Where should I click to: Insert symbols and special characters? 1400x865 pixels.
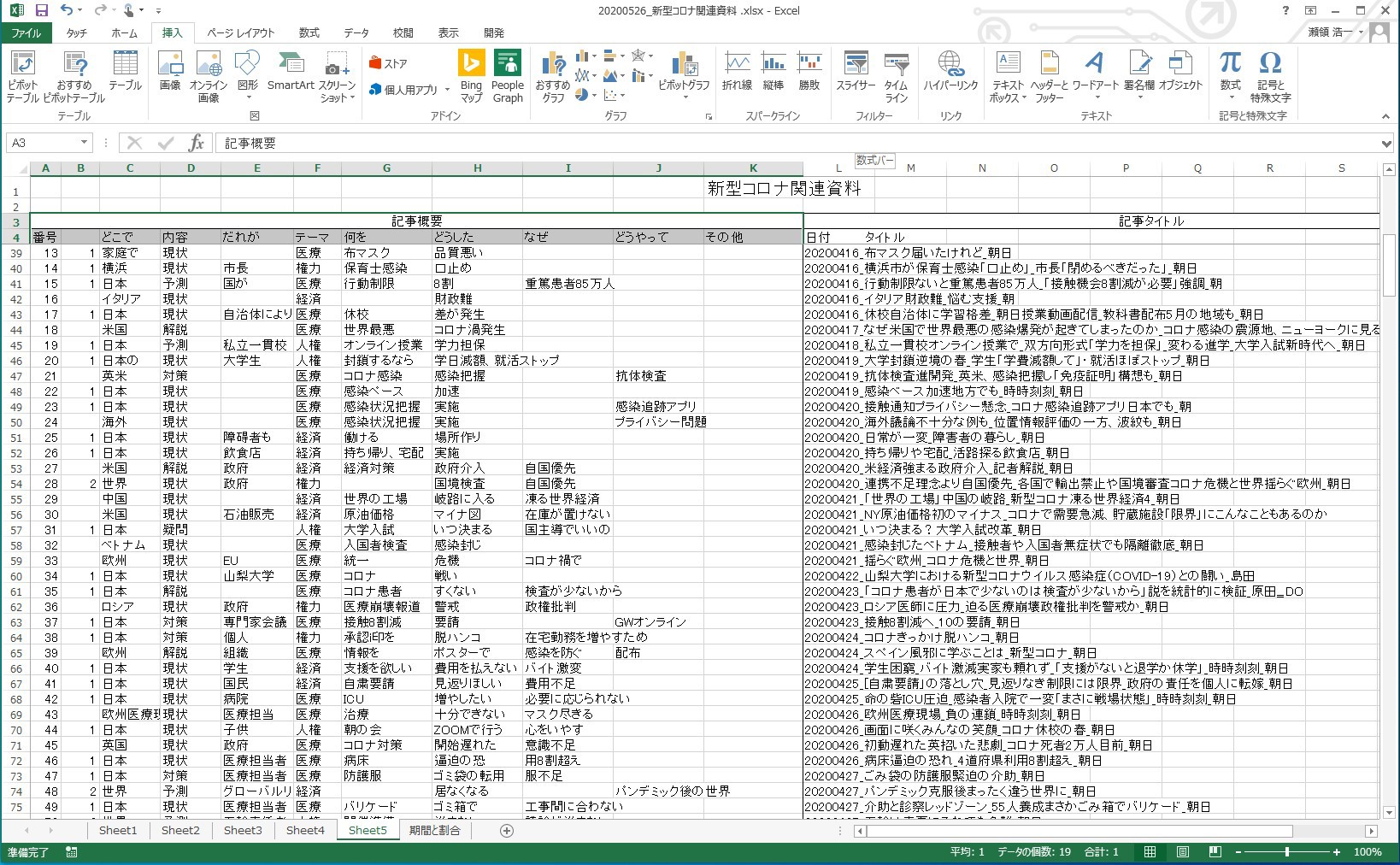click(1270, 77)
